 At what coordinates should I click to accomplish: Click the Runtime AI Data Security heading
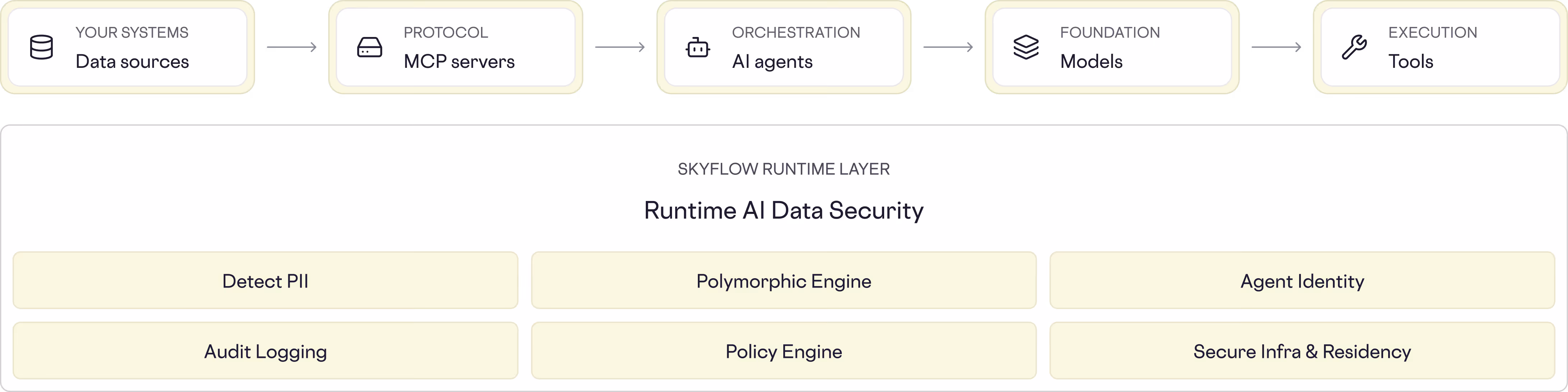coord(783,210)
